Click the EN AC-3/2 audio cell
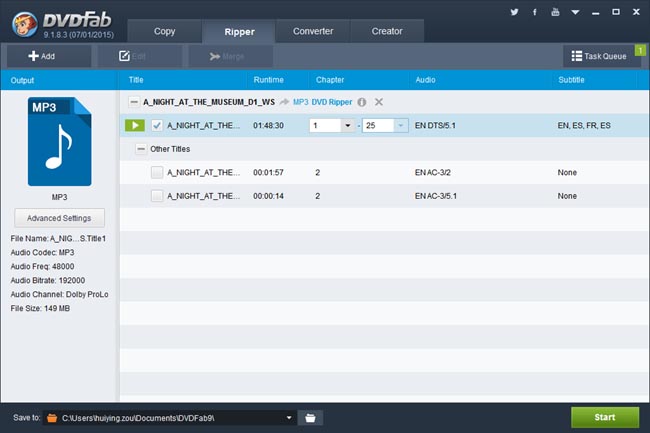The image size is (650, 433). coord(432,172)
